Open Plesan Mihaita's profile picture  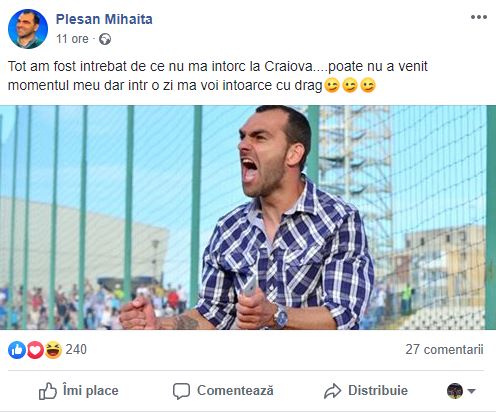pyautogui.click(x=28, y=29)
